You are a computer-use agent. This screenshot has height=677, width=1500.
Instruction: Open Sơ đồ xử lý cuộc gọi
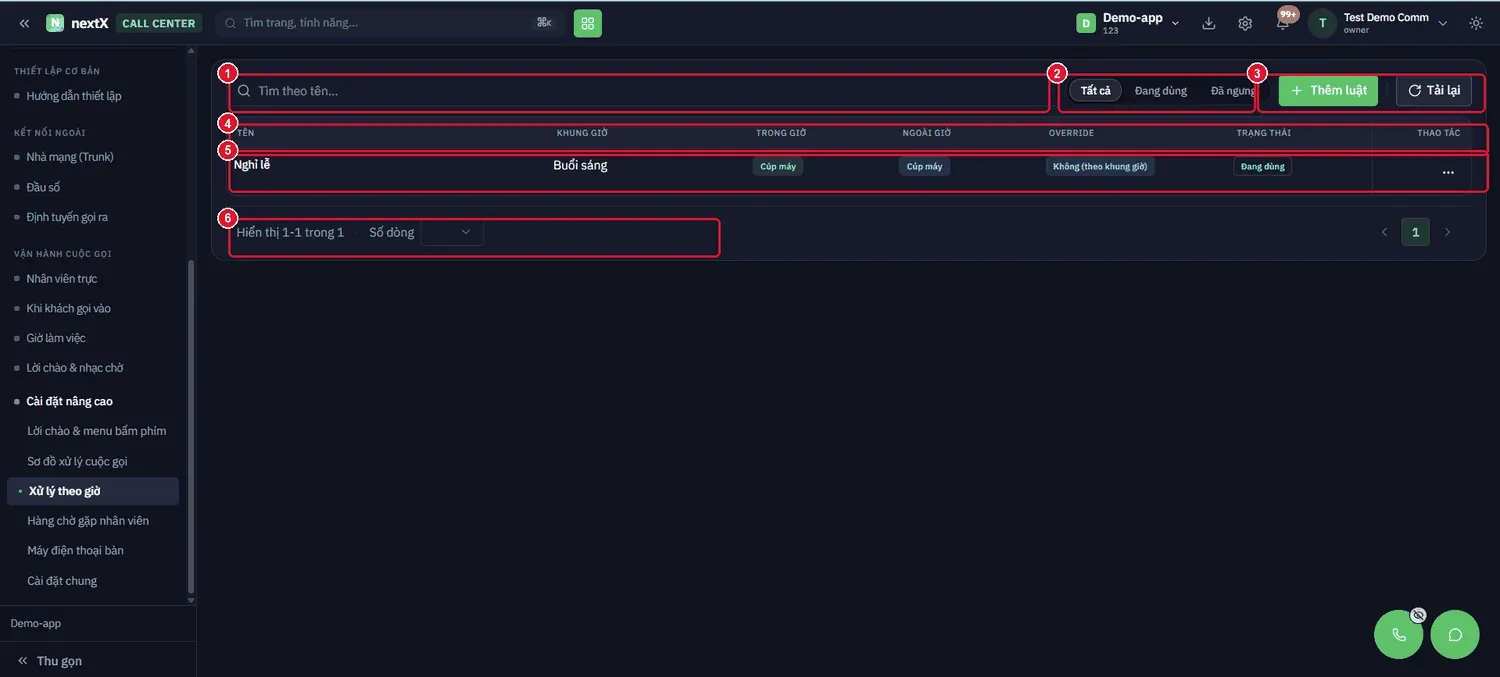click(77, 461)
